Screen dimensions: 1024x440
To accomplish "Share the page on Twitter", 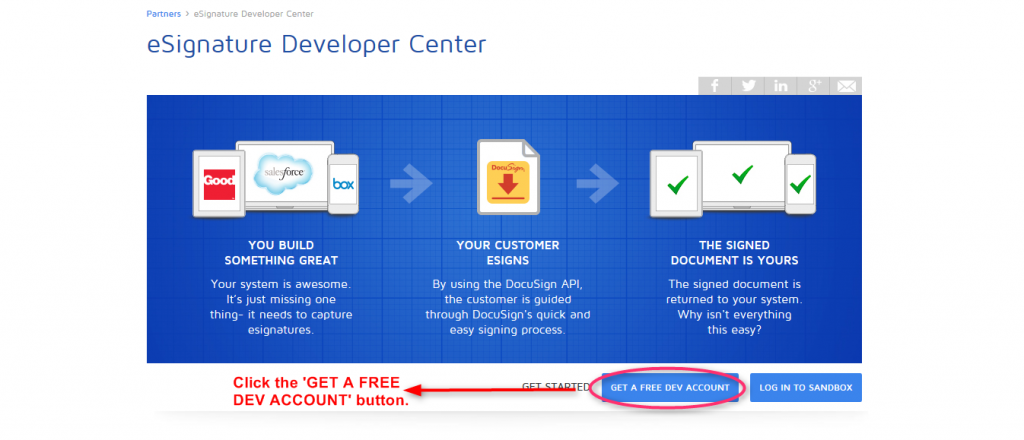I will (748, 86).
